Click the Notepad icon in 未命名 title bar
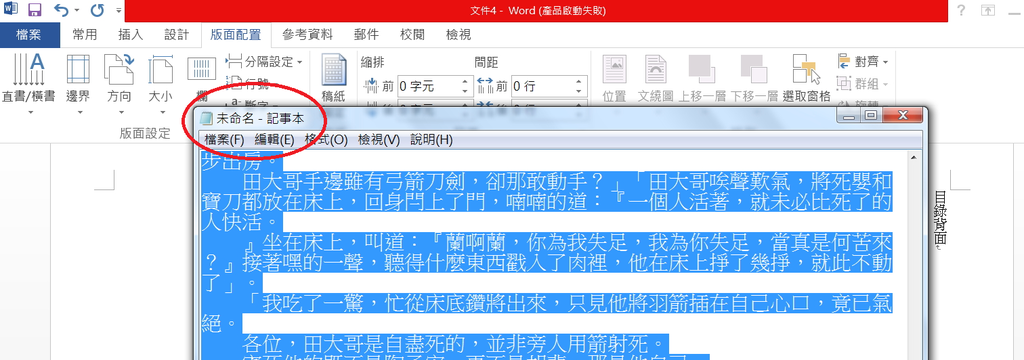This screenshot has width=1024, height=360. (x=206, y=118)
